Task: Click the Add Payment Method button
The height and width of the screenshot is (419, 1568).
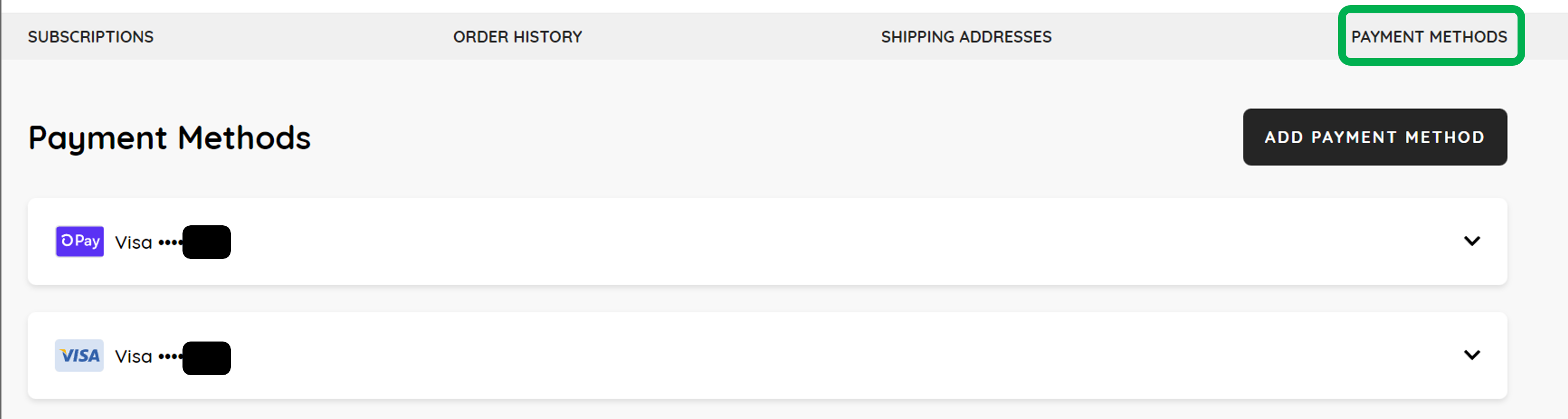Action: pyautogui.click(x=1374, y=137)
